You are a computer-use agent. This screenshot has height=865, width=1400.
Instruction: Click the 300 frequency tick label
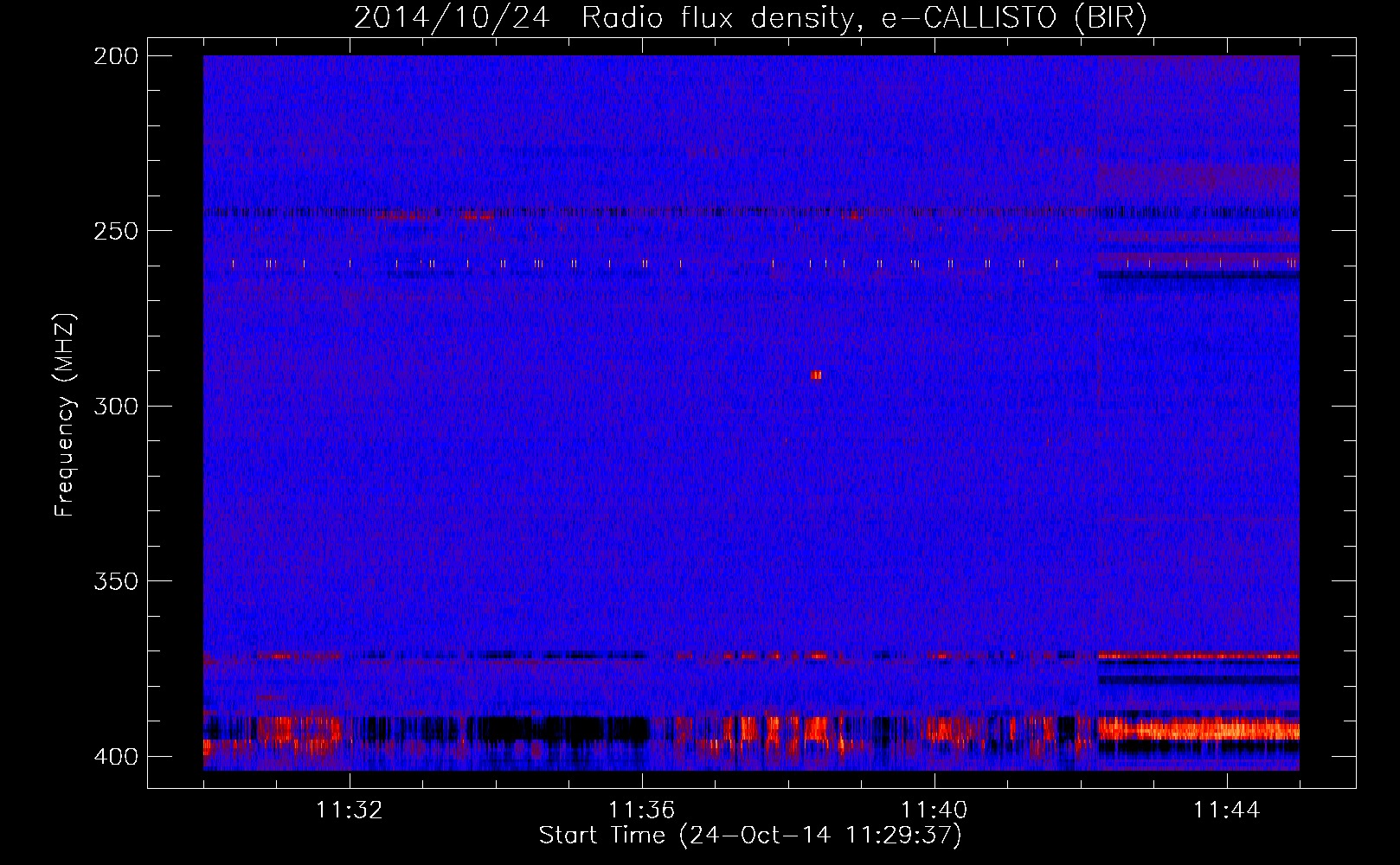[x=116, y=407]
